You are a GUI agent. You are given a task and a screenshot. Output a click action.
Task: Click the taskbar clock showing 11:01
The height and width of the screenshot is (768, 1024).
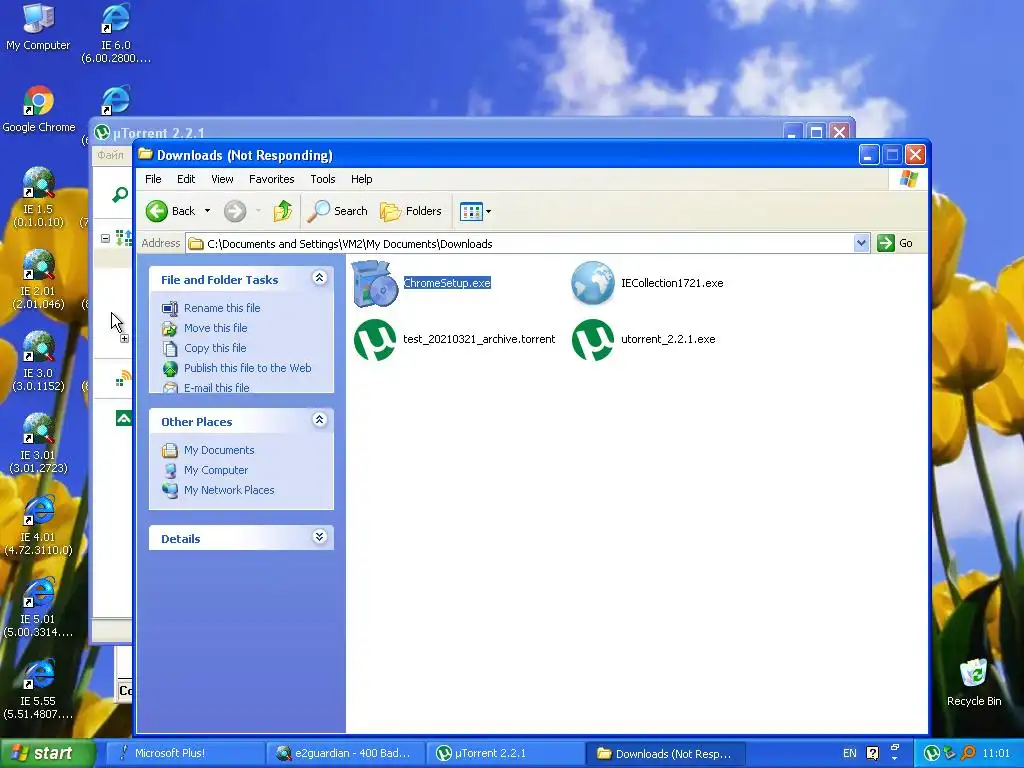pyautogui.click(x=996, y=753)
